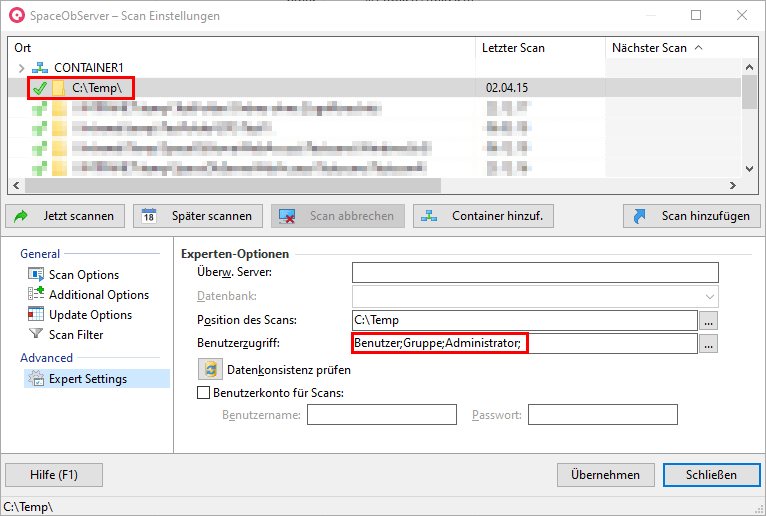Click the Container hinzuf. button
The image size is (766, 516).
pyautogui.click(x=483, y=216)
